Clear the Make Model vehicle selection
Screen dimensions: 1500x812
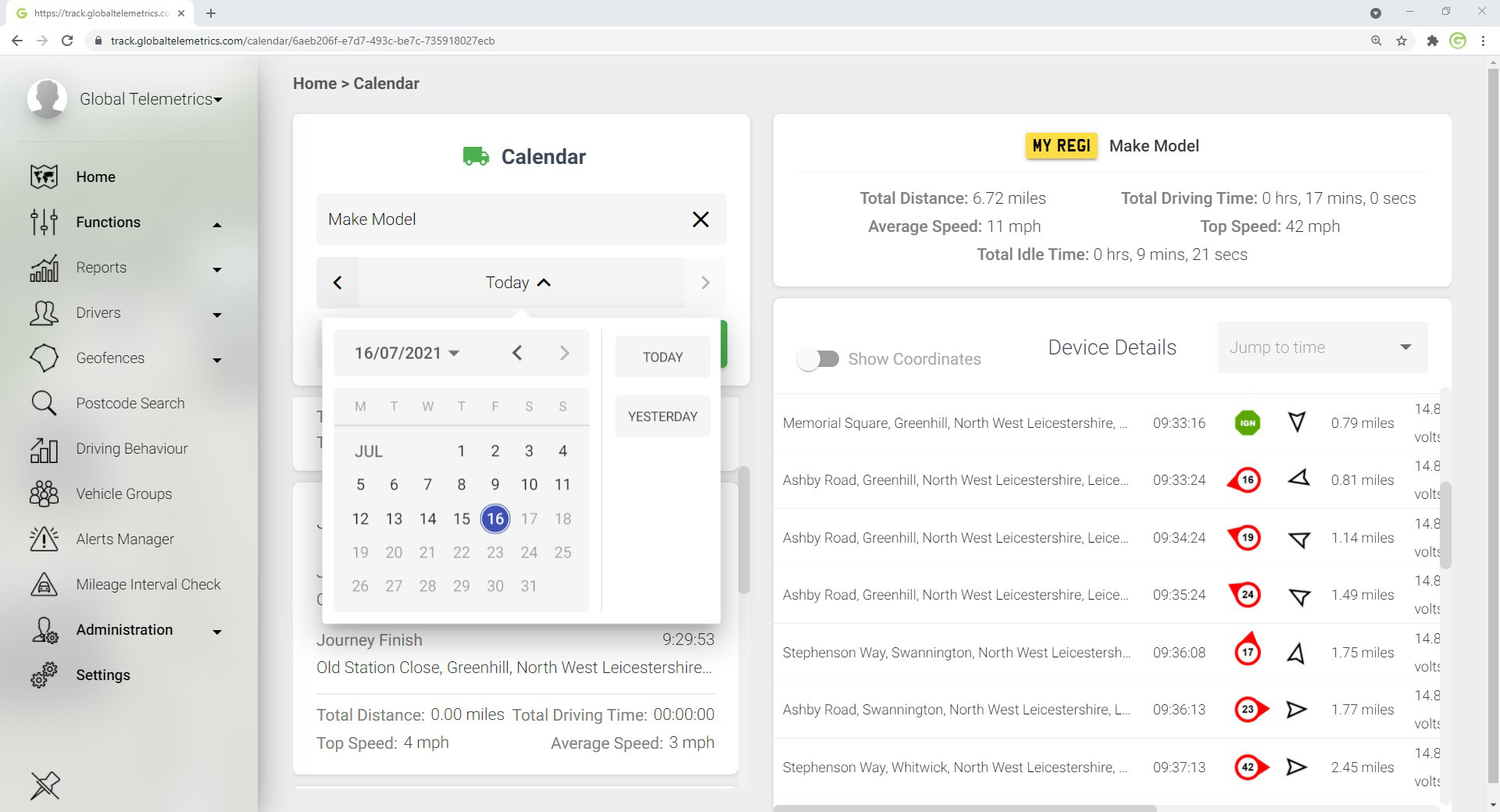pyautogui.click(x=700, y=219)
